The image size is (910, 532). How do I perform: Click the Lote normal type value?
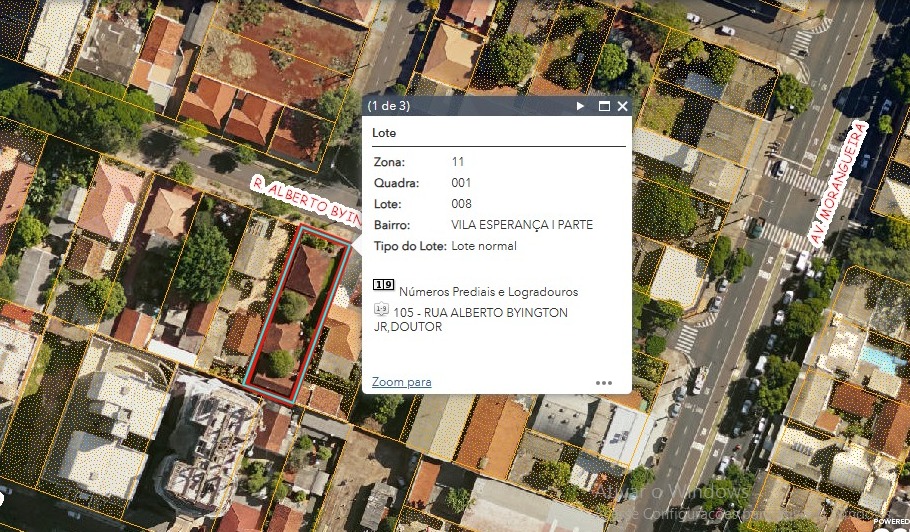483,246
